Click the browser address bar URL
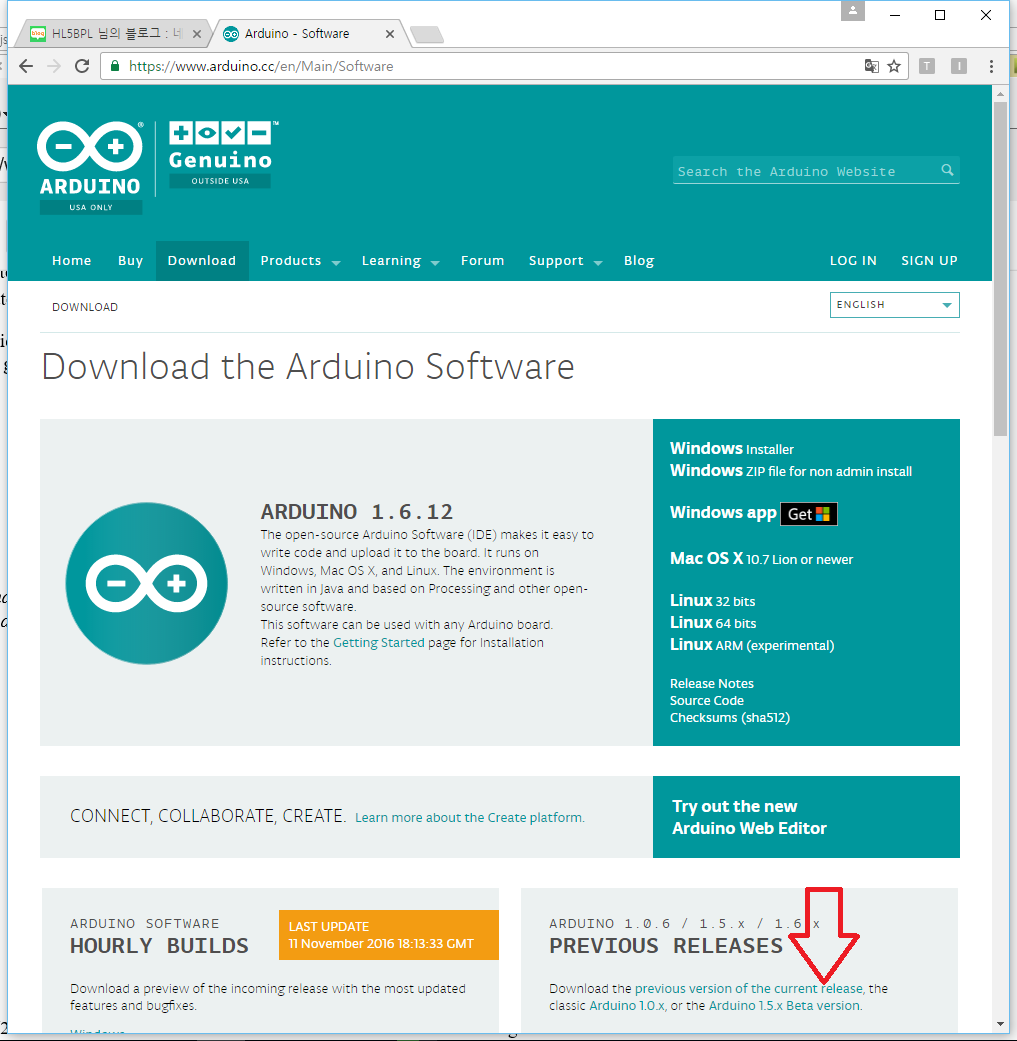This screenshot has height=1041, width=1017. pyautogui.click(x=261, y=66)
